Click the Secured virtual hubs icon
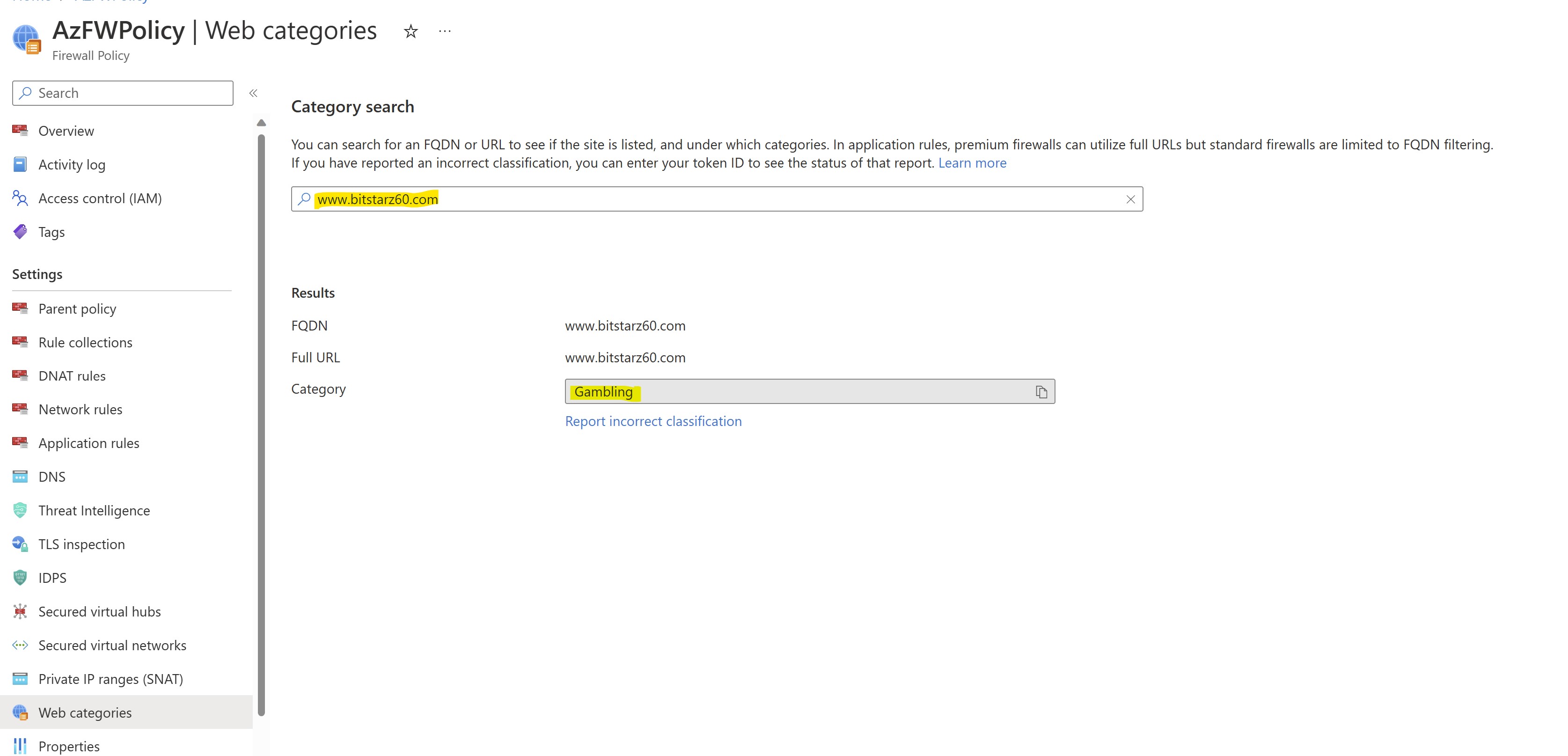The width and height of the screenshot is (1568, 756). click(x=20, y=611)
